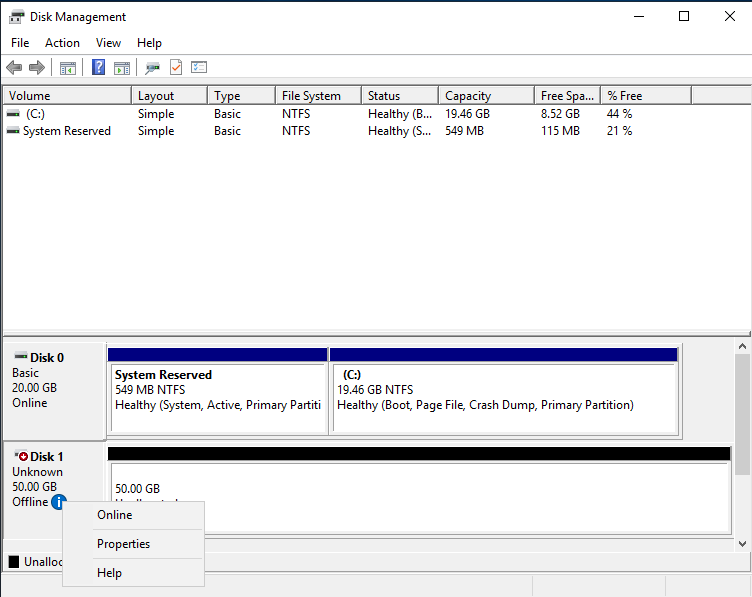
Task: Click the 115 MB free space cell
Action: [x=560, y=131]
